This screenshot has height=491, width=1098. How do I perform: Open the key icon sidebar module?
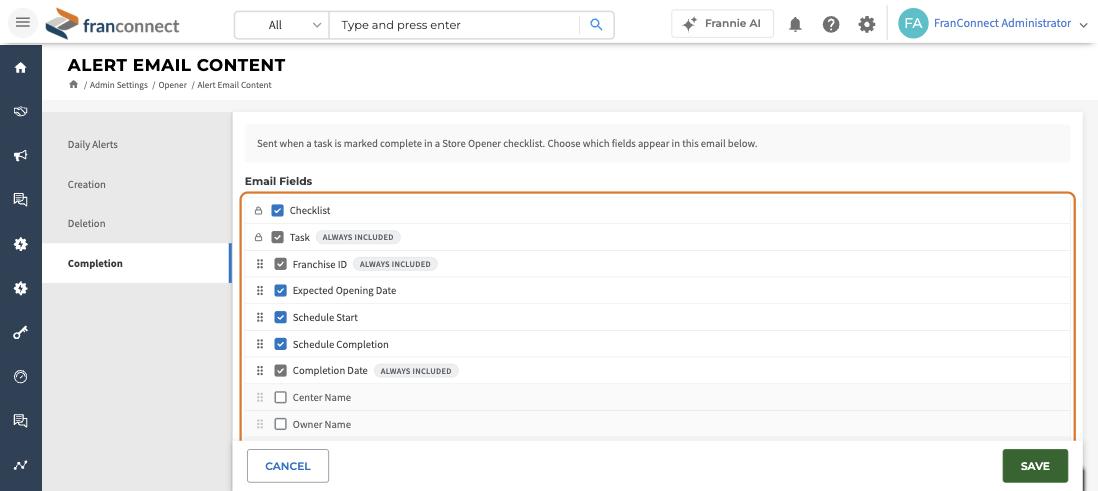point(20,333)
